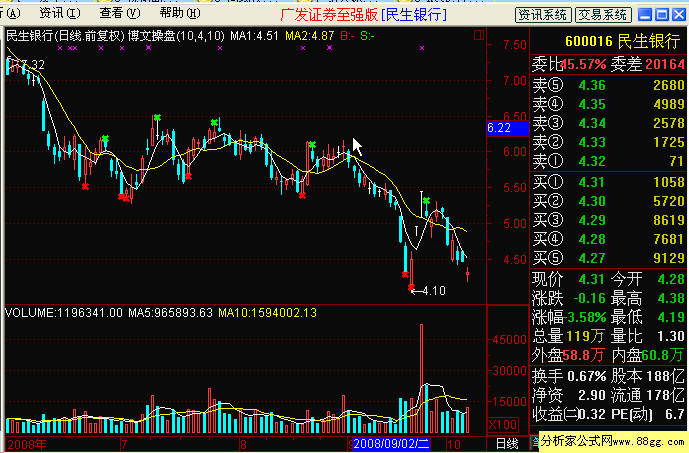Click the 换手 value 0.67%
This screenshot has width=689, height=453.
pyautogui.click(x=587, y=376)
